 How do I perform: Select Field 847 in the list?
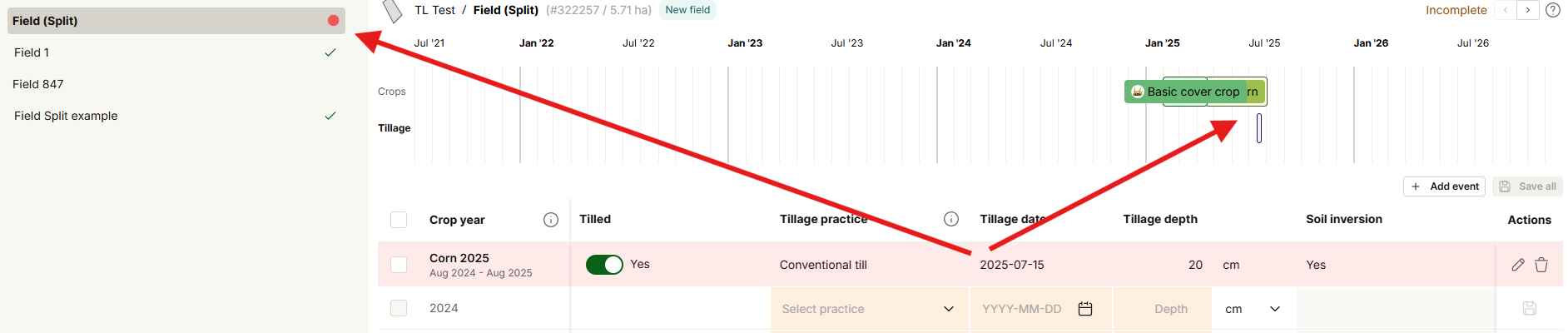pyautogui.click(x=38, y=84)
